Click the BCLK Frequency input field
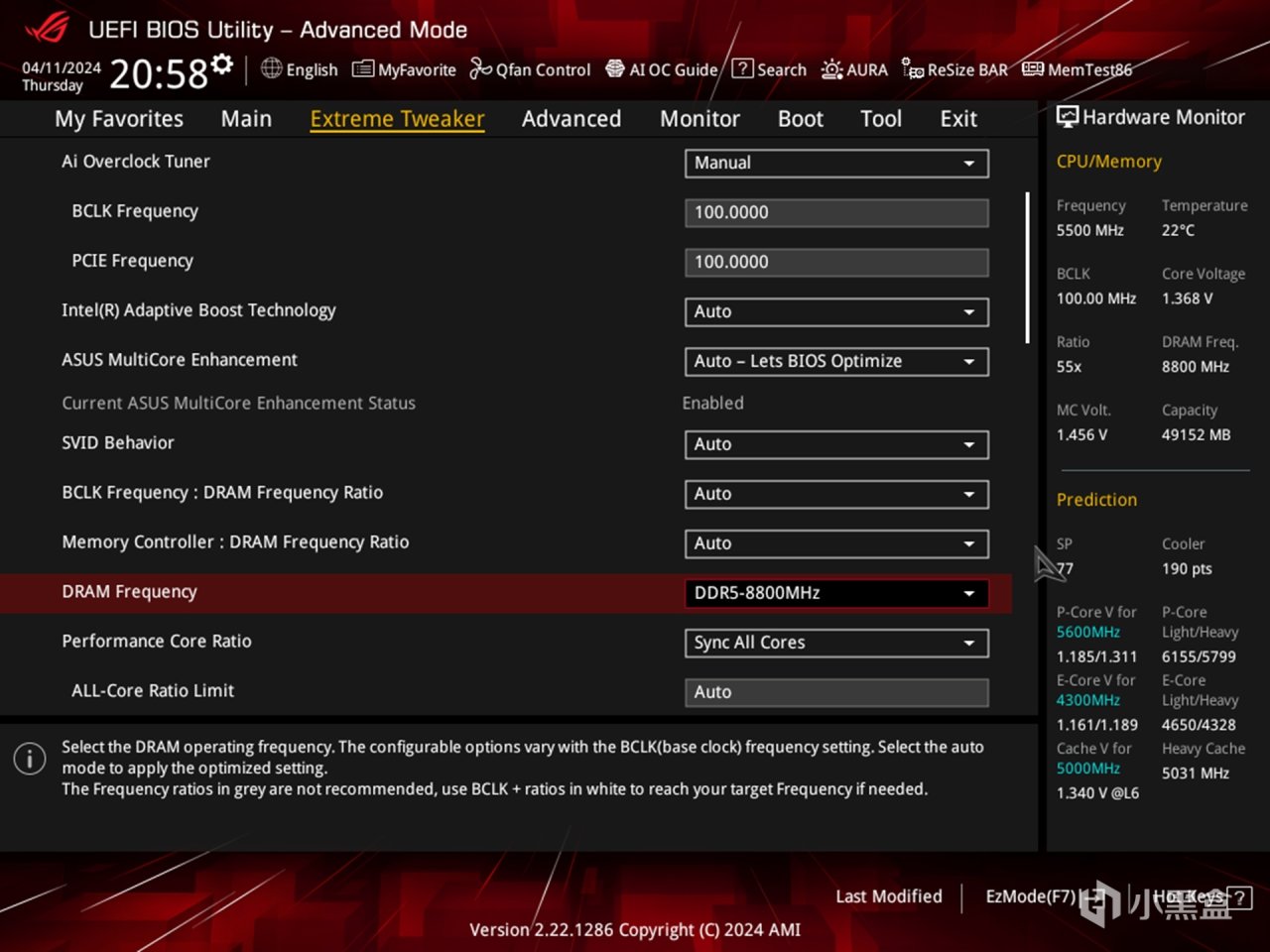1270x952 pixels. (836, 212)
